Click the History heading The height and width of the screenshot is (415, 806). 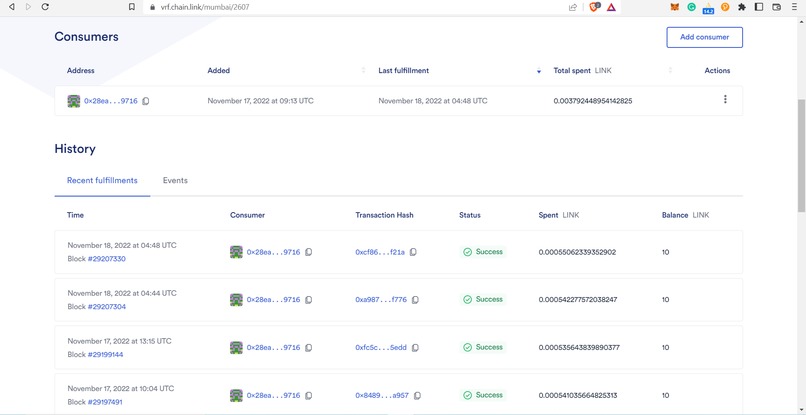click(75, 149)
